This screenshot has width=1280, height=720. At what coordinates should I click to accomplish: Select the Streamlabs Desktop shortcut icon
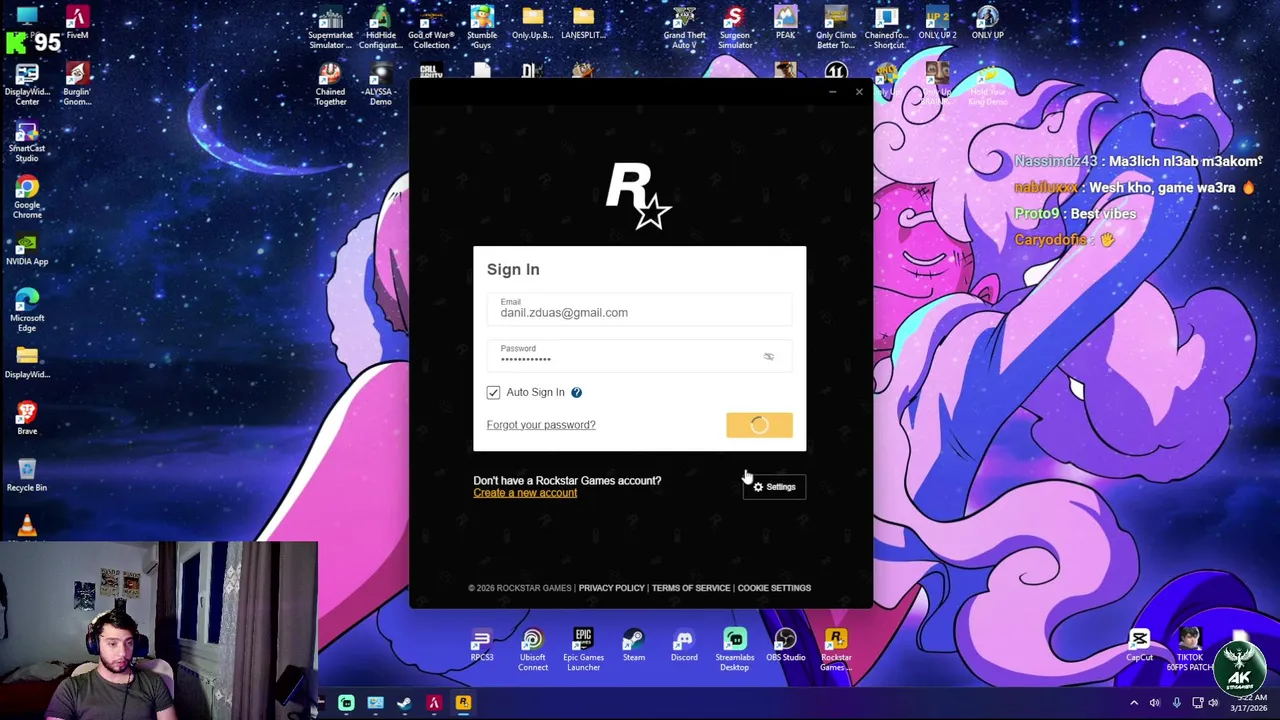pos(735,650)
